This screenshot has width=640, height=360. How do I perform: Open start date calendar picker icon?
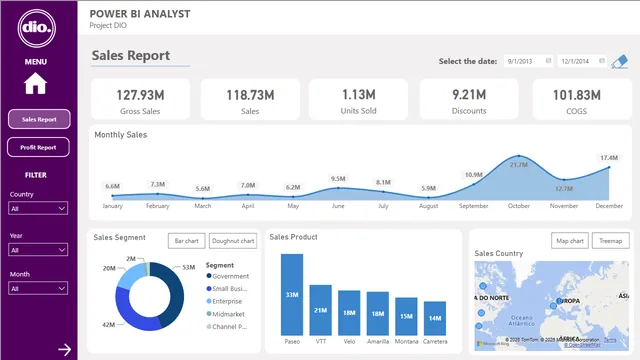click(548, 61)
